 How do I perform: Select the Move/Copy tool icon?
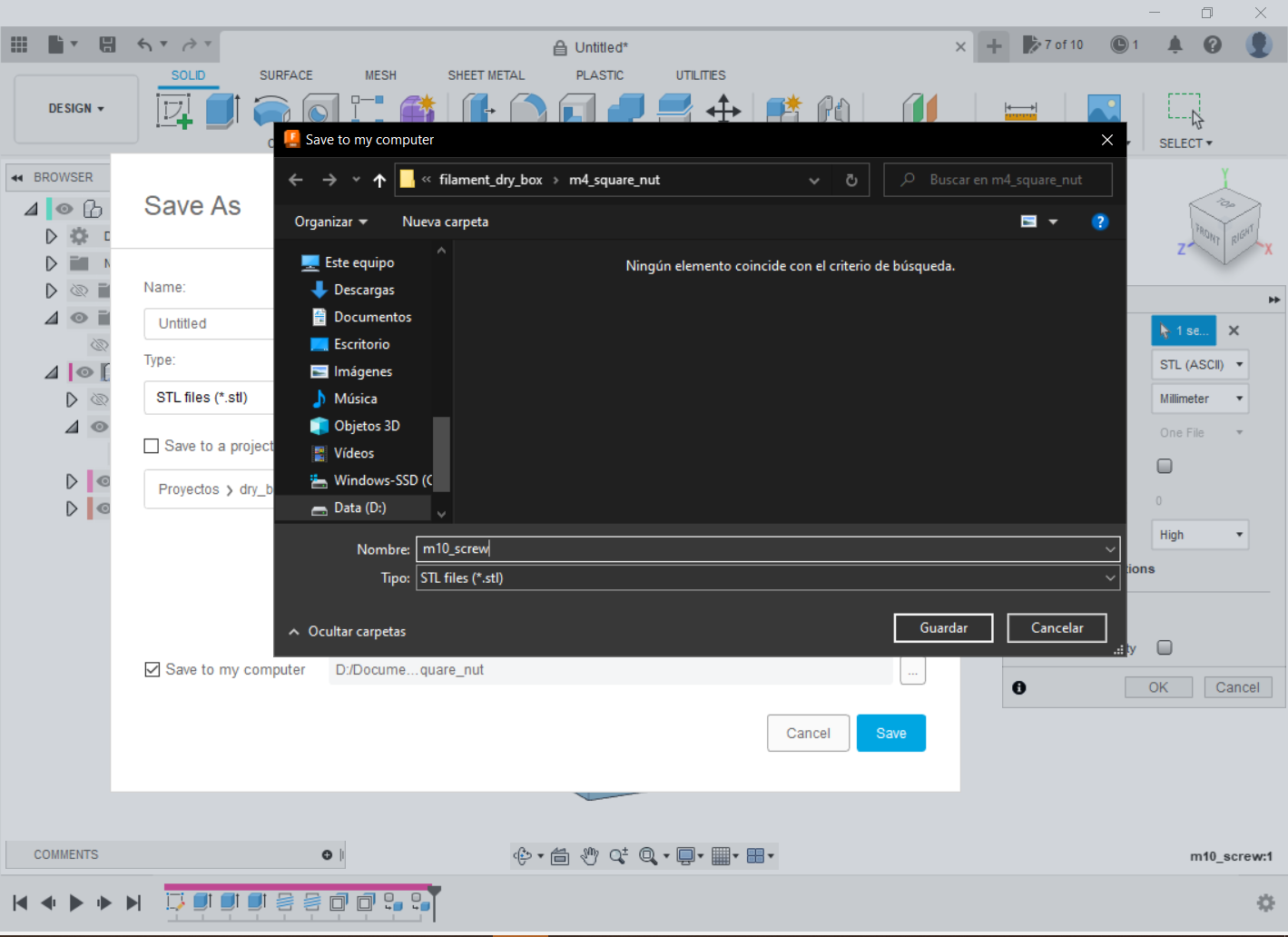point(723,110)
